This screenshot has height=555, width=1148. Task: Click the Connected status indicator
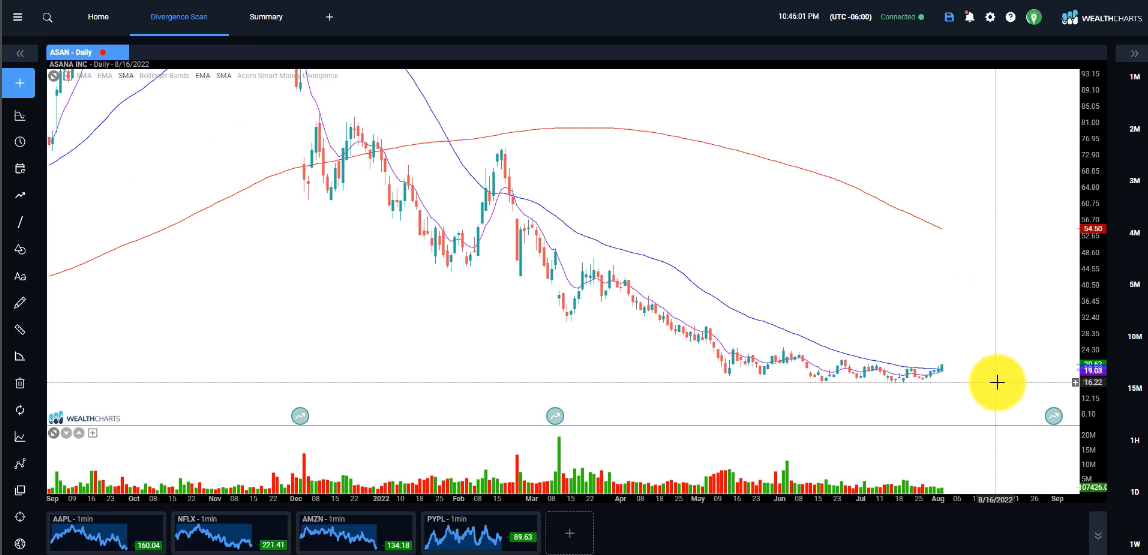click(902, 17)
